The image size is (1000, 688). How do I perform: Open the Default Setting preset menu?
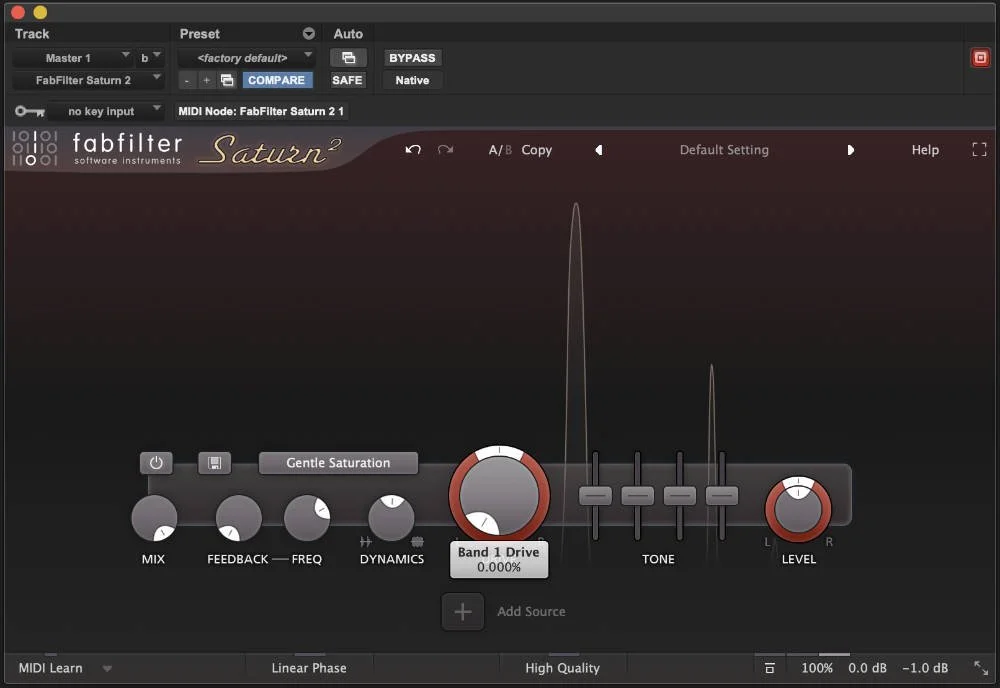point(724,150)
